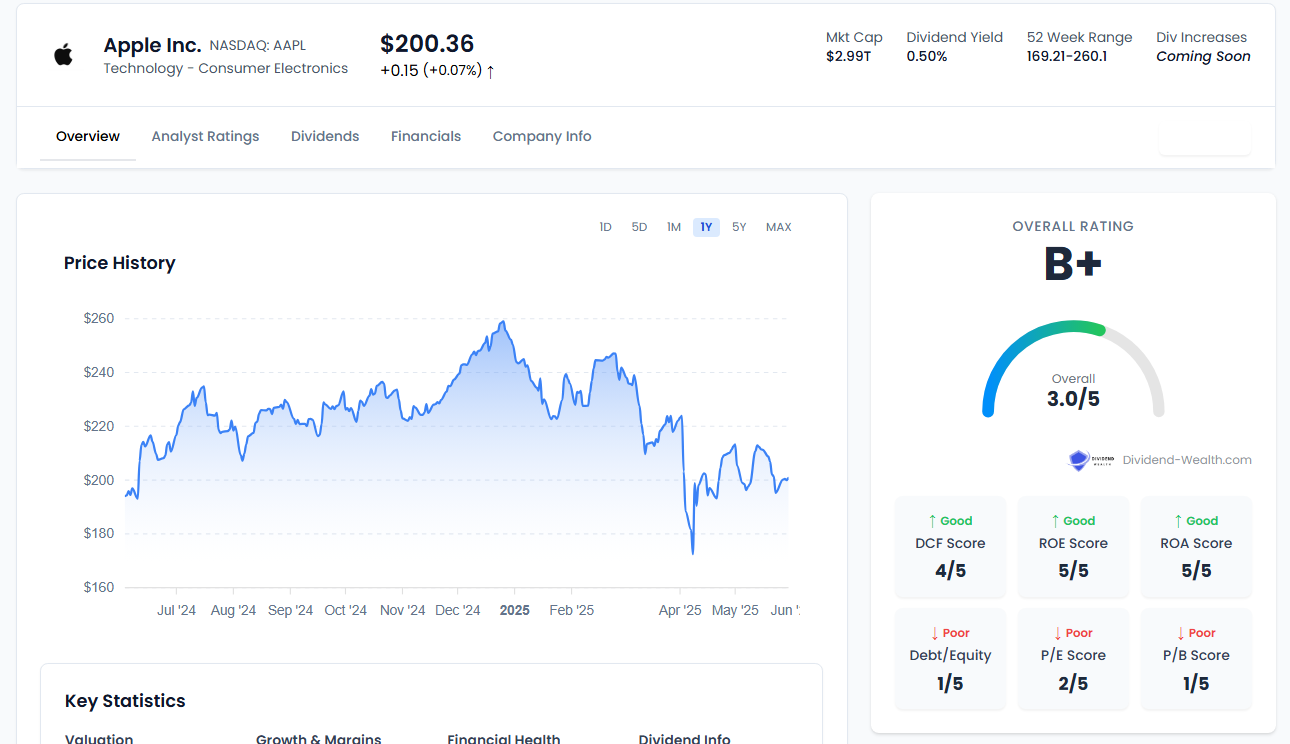1290x744 pixels.
Task: Select the MAX time range
Action: 778,227
